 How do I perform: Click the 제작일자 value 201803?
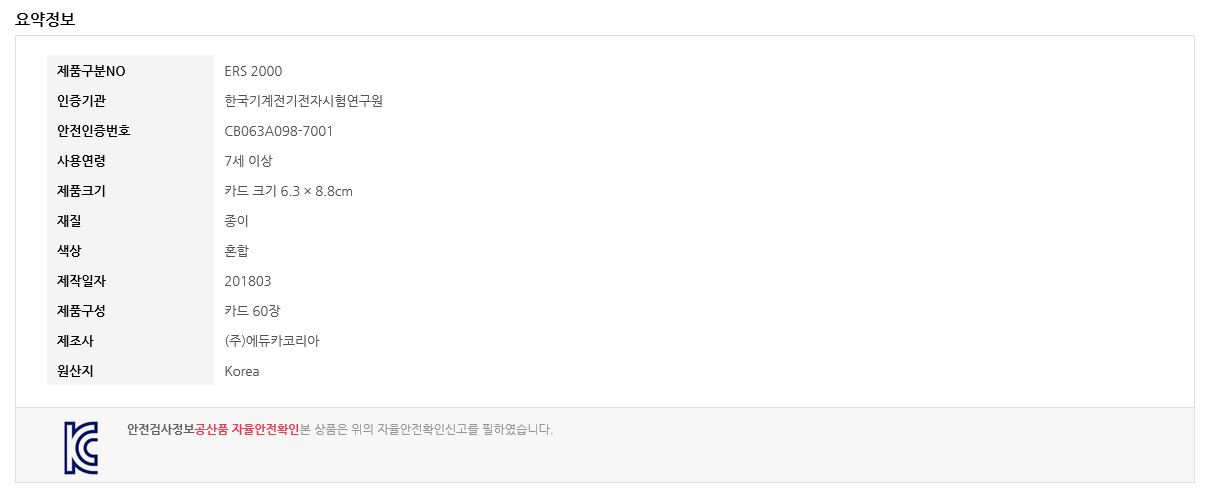point(248,281)
